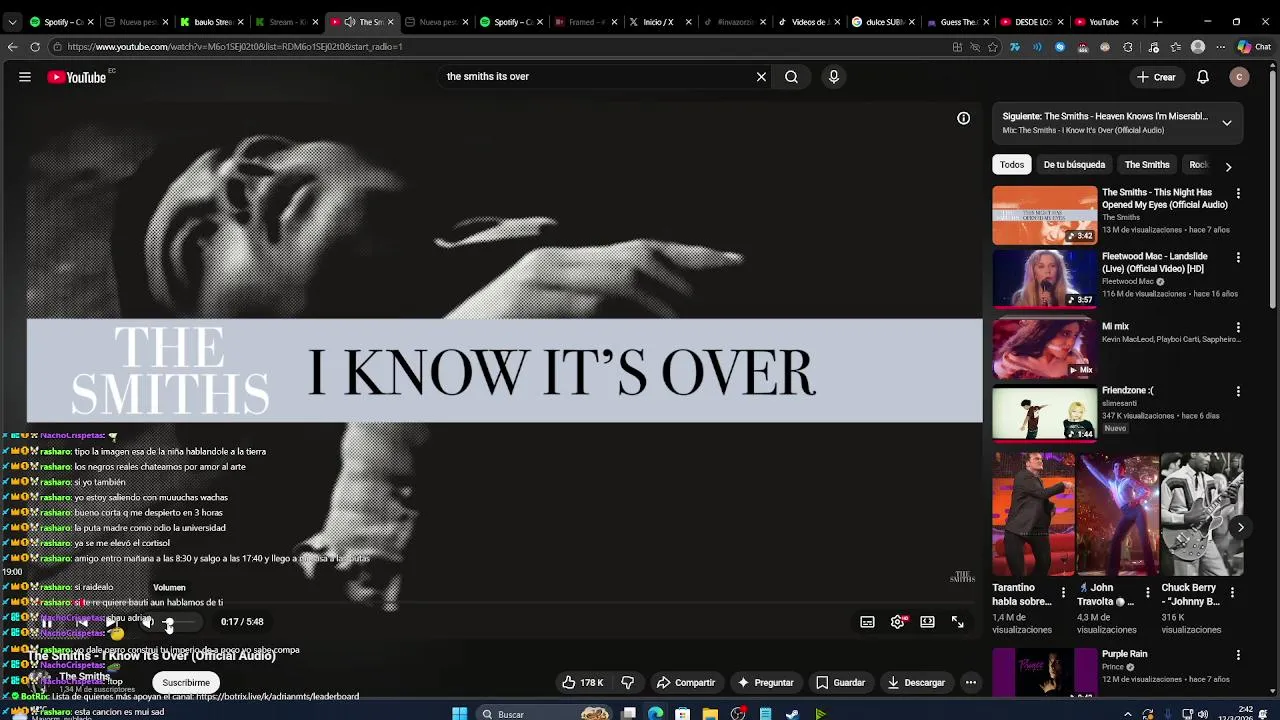Show video info card icon

(x=964, y=118)
